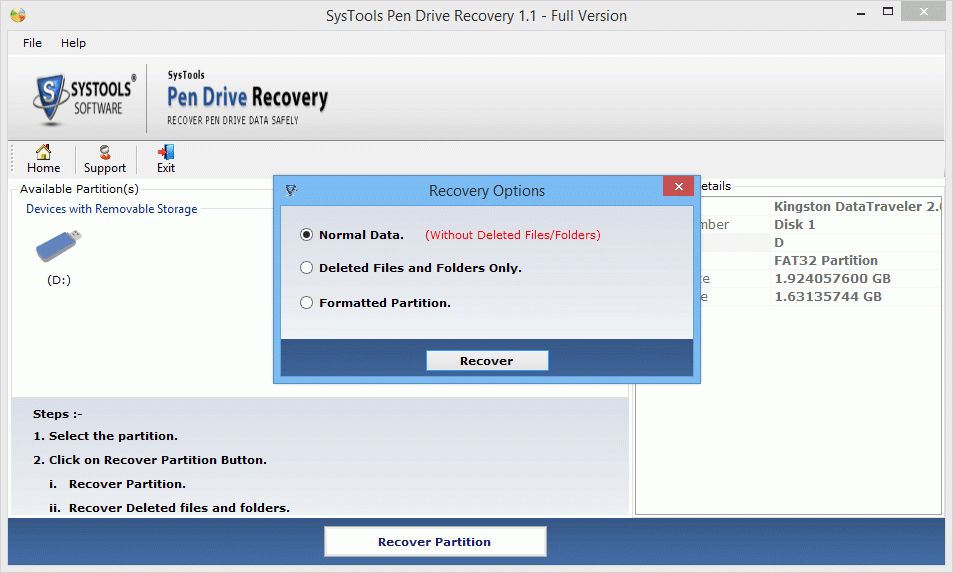The image size is (953, 573).
Task: Click the Home toolbar icon
Action: (x=43, y=159)
